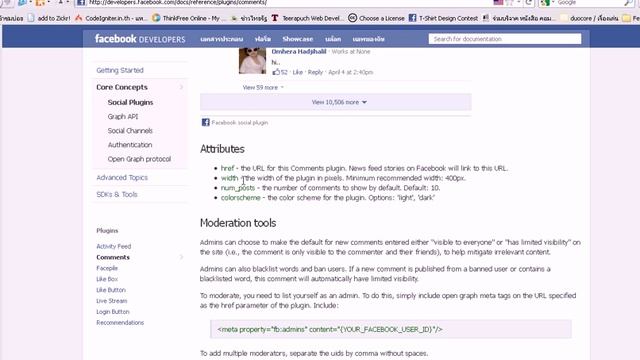Open the duocore bookmark folder
Screen dimensions: 640x360
click(x=589, y=18)
